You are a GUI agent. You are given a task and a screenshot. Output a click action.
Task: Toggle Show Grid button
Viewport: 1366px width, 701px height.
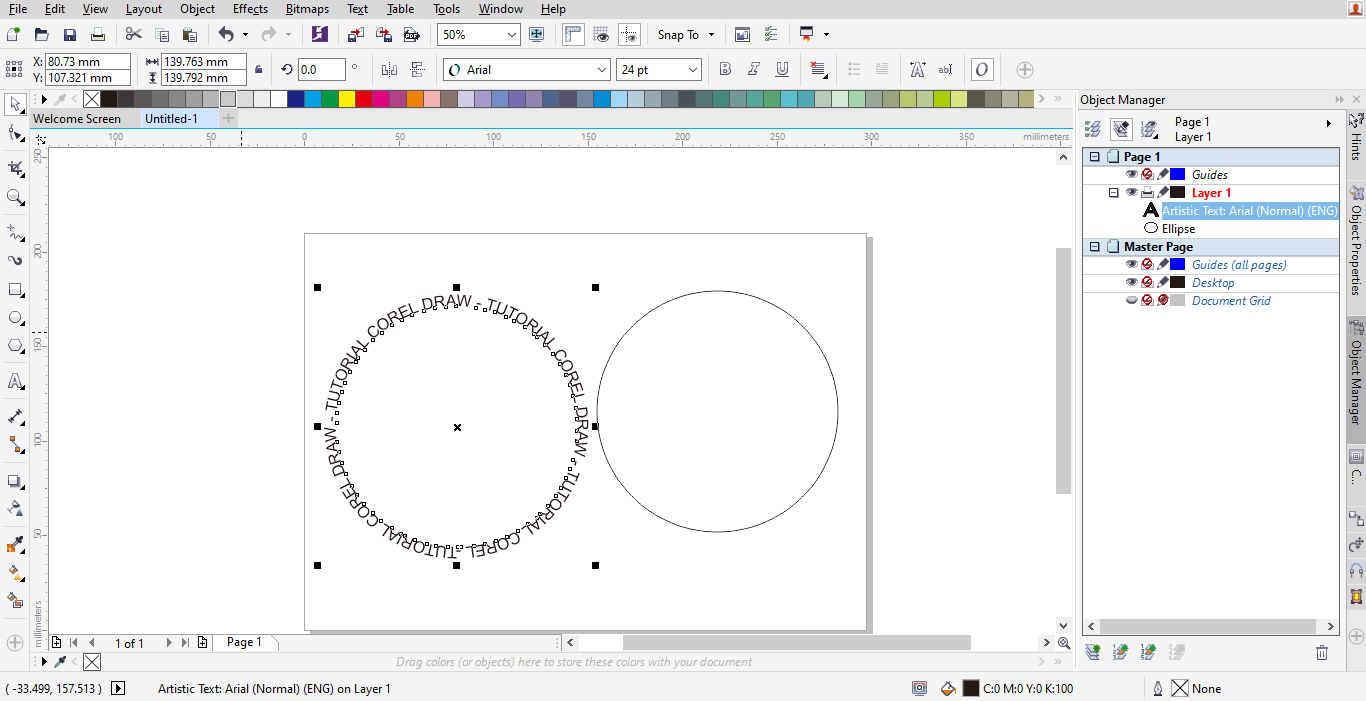601,34
